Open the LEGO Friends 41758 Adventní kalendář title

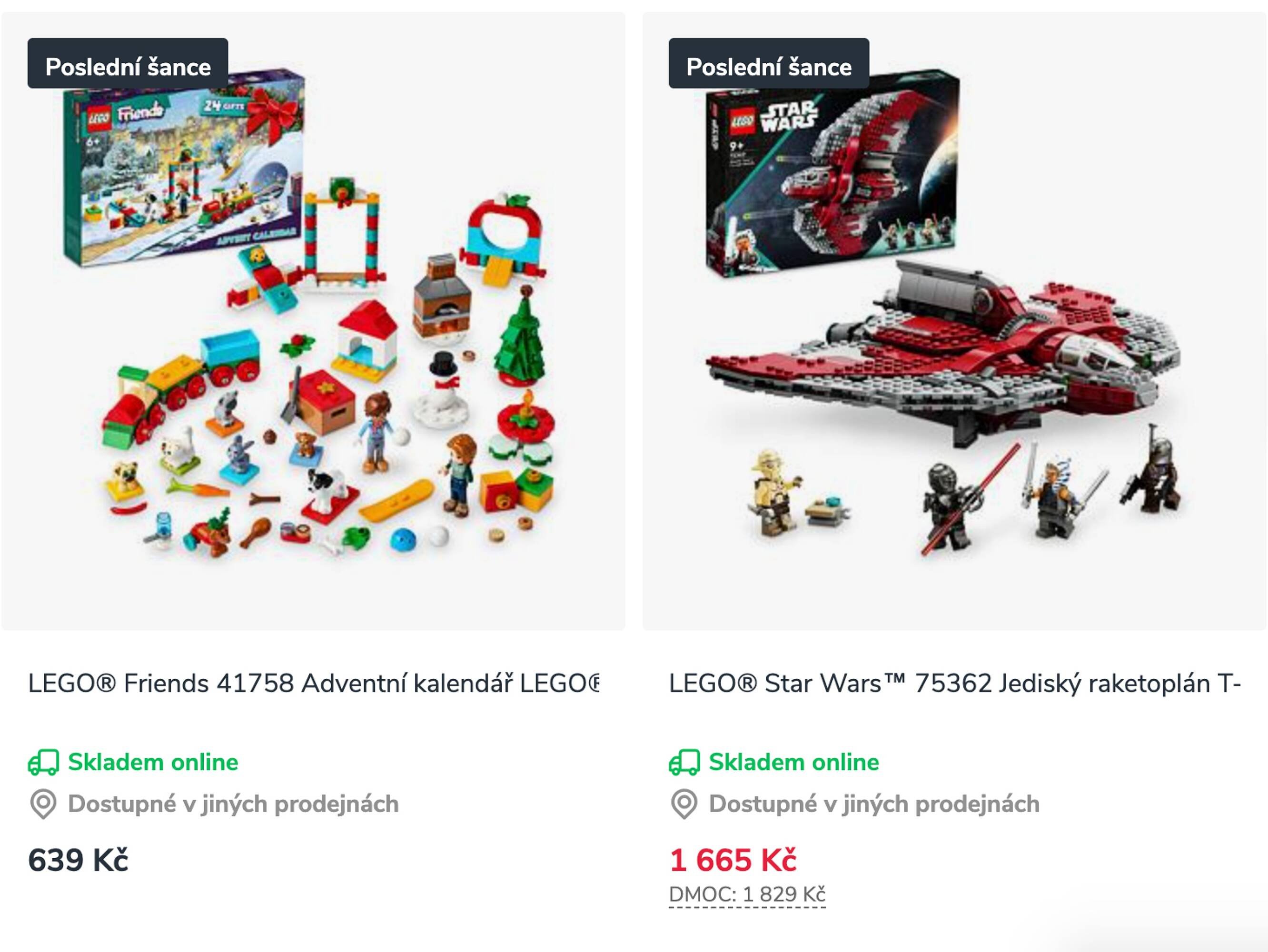314,683
